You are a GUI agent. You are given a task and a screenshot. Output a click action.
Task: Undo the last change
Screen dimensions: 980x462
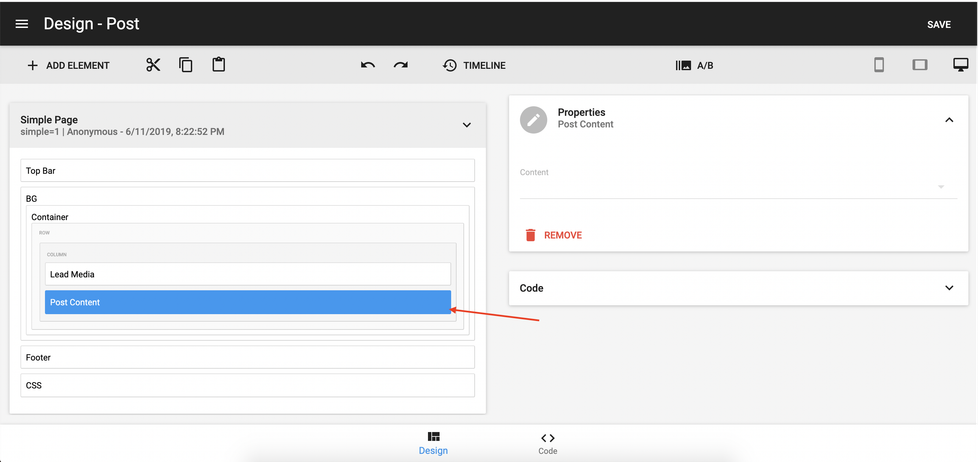pos(368,65)
